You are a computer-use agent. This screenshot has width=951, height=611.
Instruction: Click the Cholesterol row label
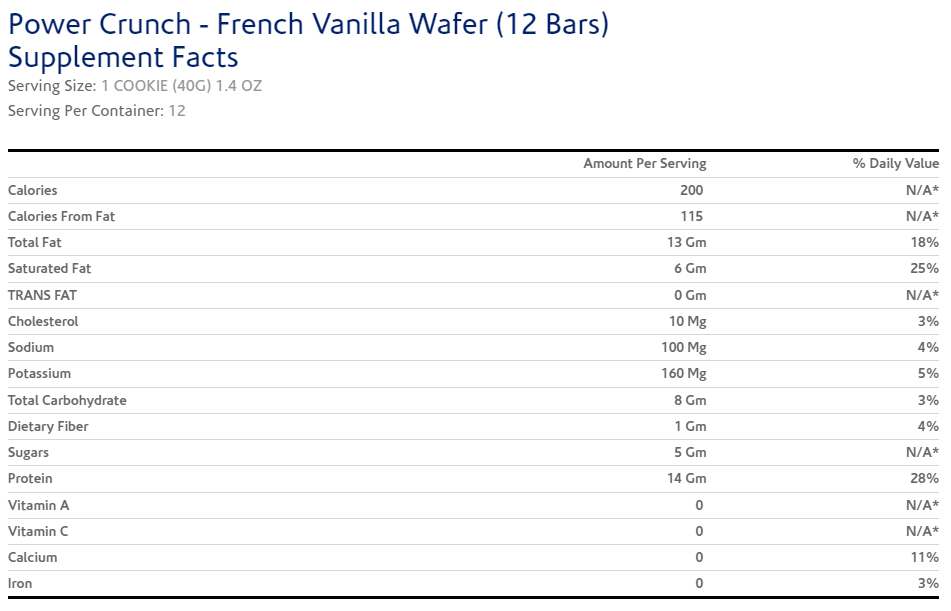(x=43, y=321)
